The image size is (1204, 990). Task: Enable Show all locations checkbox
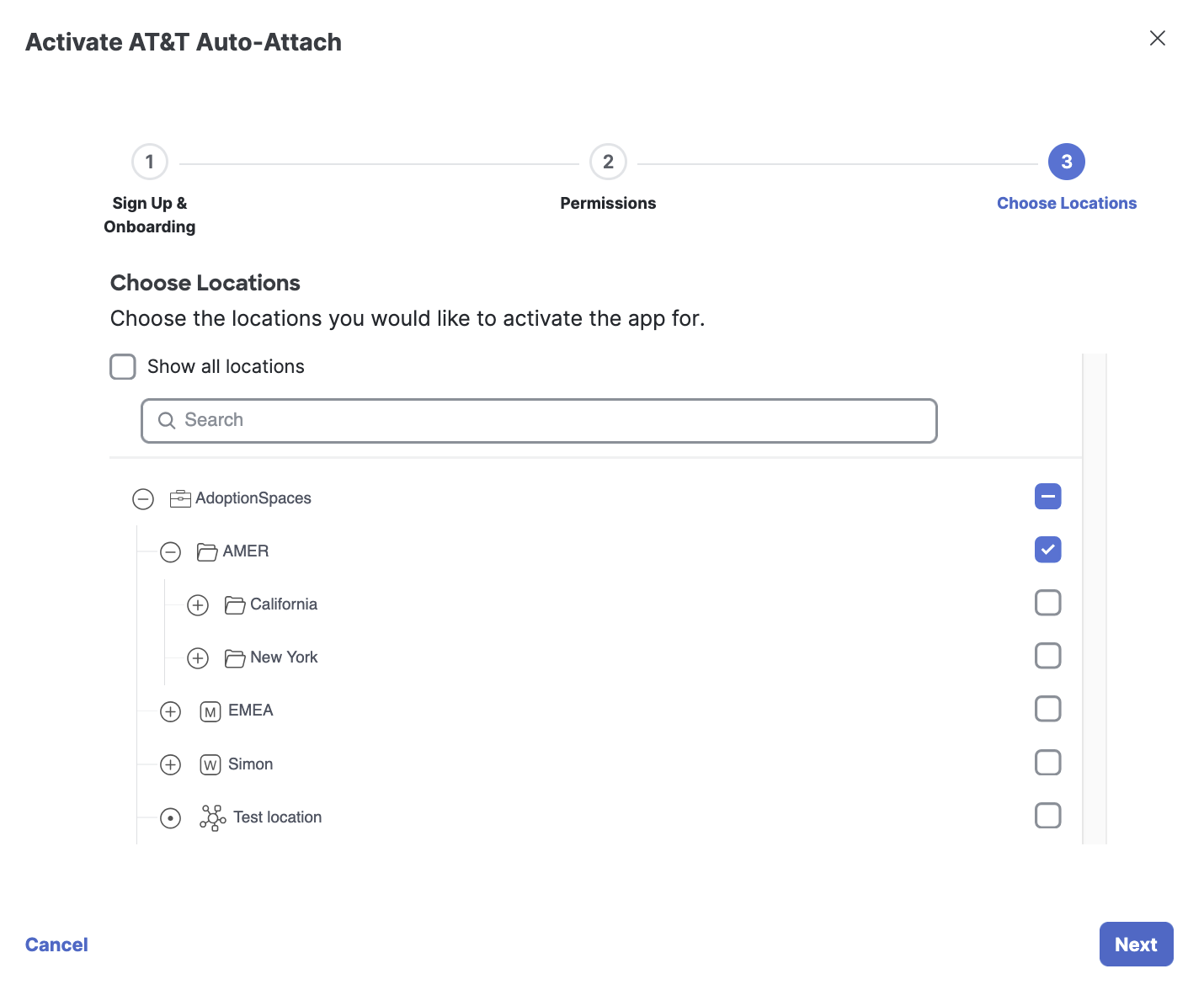[123, 366]
